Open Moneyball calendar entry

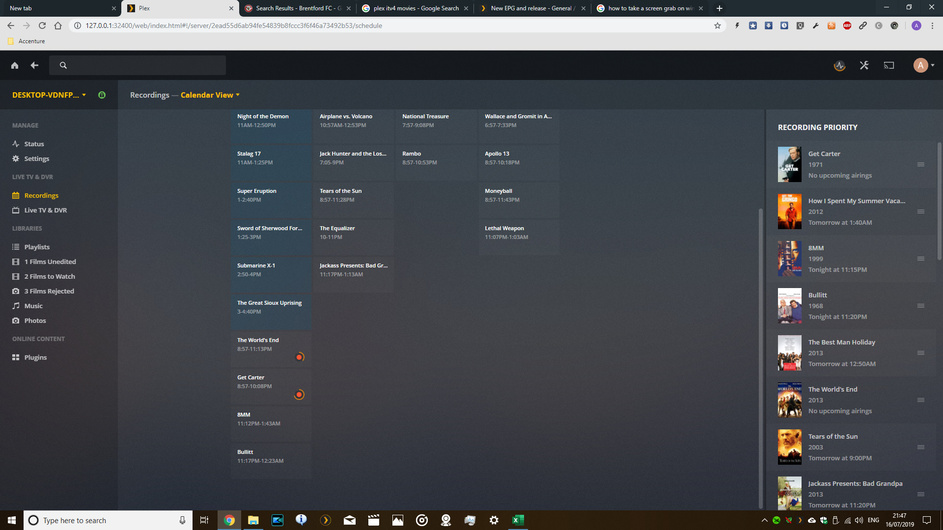tap(519, 200)
